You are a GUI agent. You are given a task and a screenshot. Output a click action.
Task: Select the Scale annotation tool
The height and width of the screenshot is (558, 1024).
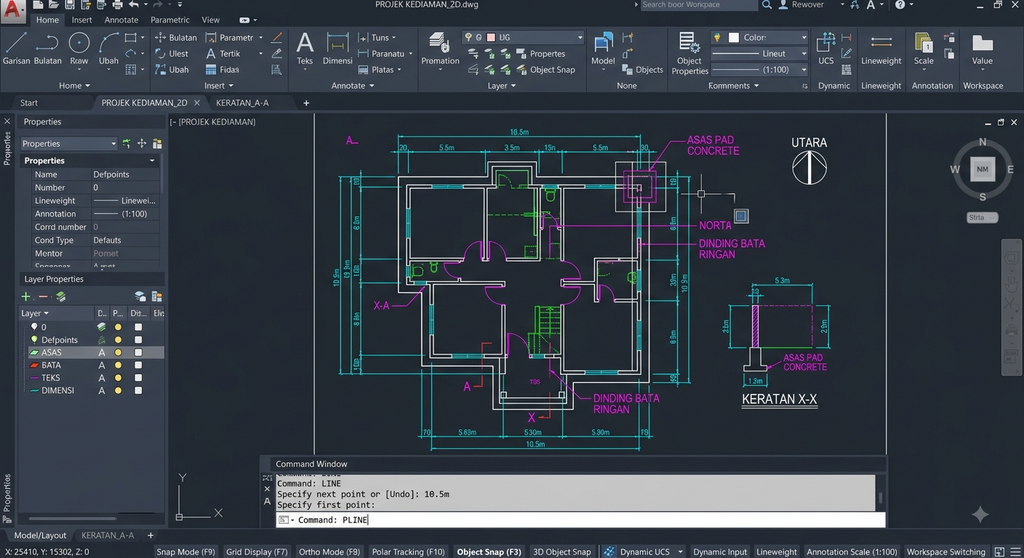click(x=923, y=49)
